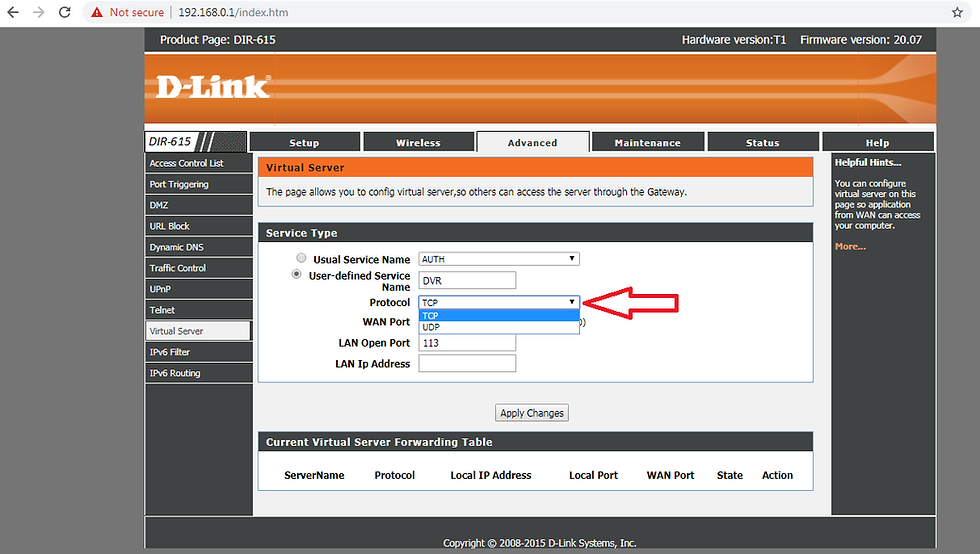Open the Status tab
This screenshot has width=980, height=554.
762,143
